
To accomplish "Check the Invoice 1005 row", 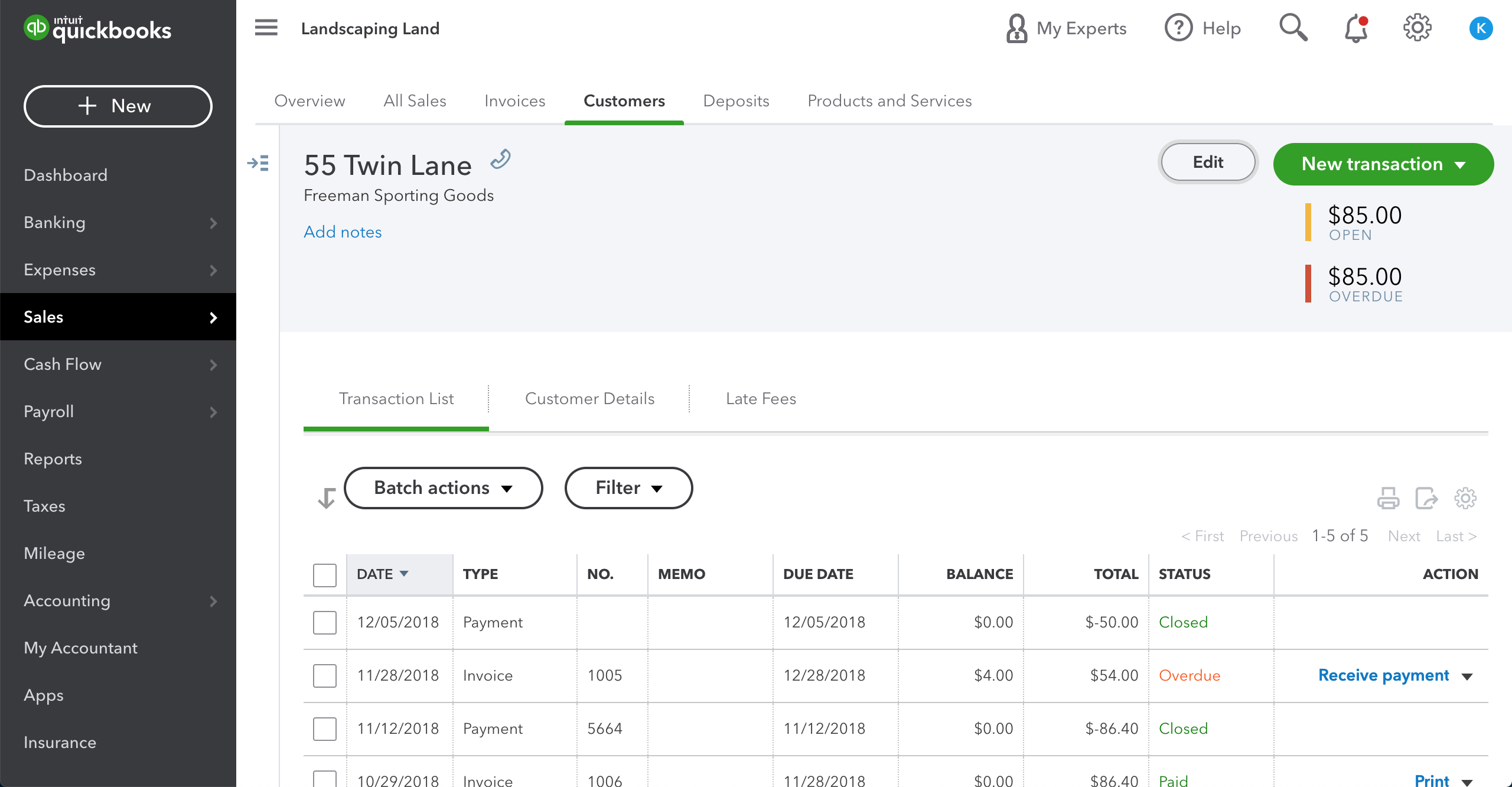I will [325, 675].
